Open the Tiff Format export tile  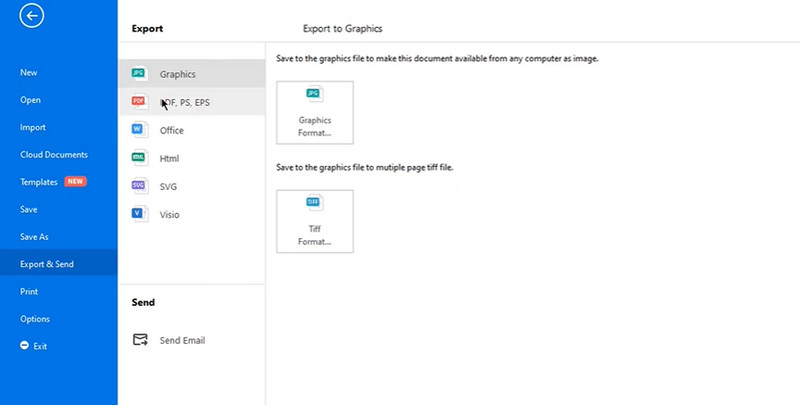coord(315,221)
